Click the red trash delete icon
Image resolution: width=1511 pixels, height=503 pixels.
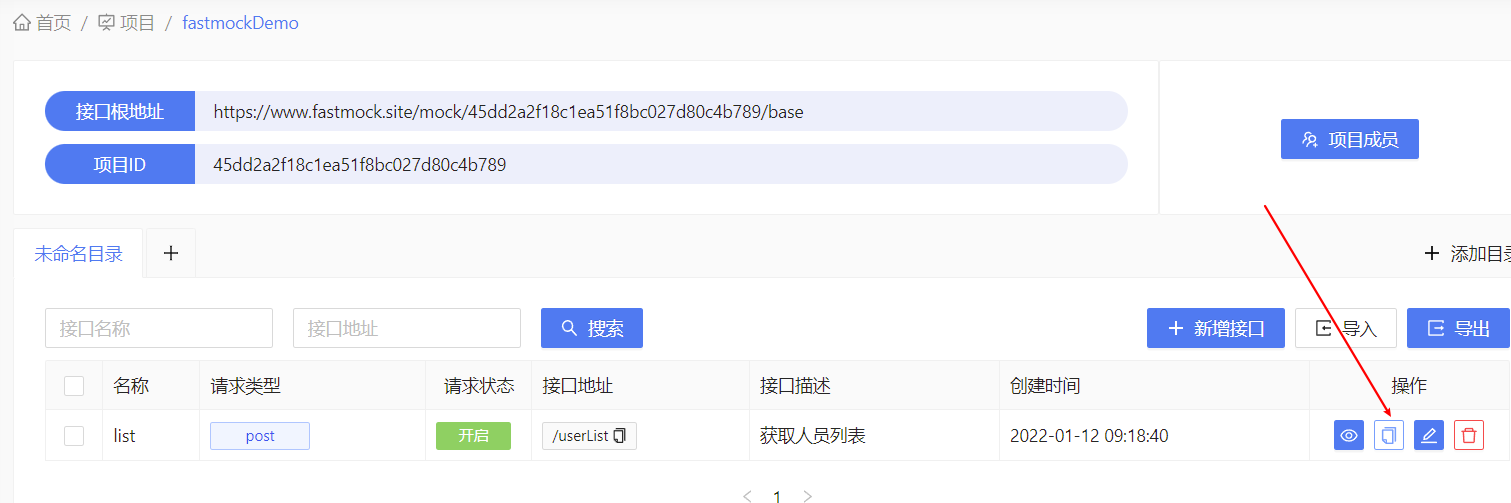pyautogui.click(x=1469, y=435)
